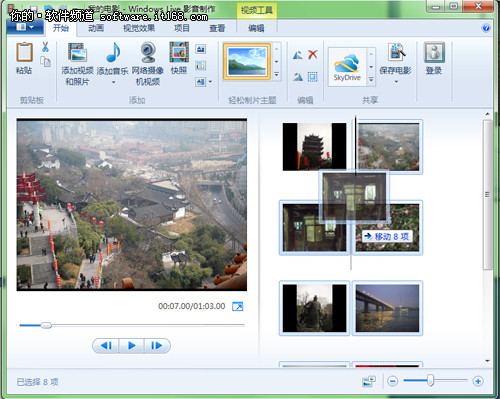Click the Save movie (保存电影) icon
This screenshot has height=399, width=500.
tap(396, 53)
